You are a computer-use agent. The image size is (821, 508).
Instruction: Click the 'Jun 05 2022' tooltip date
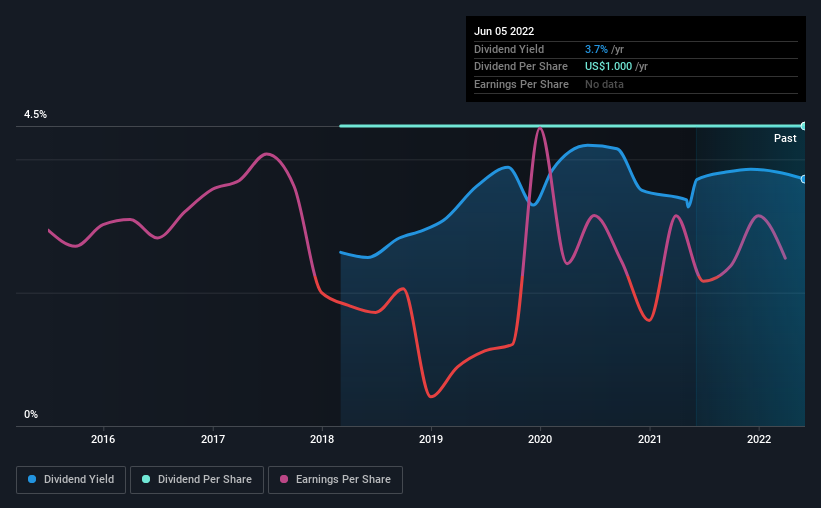(x=504, y=31)
